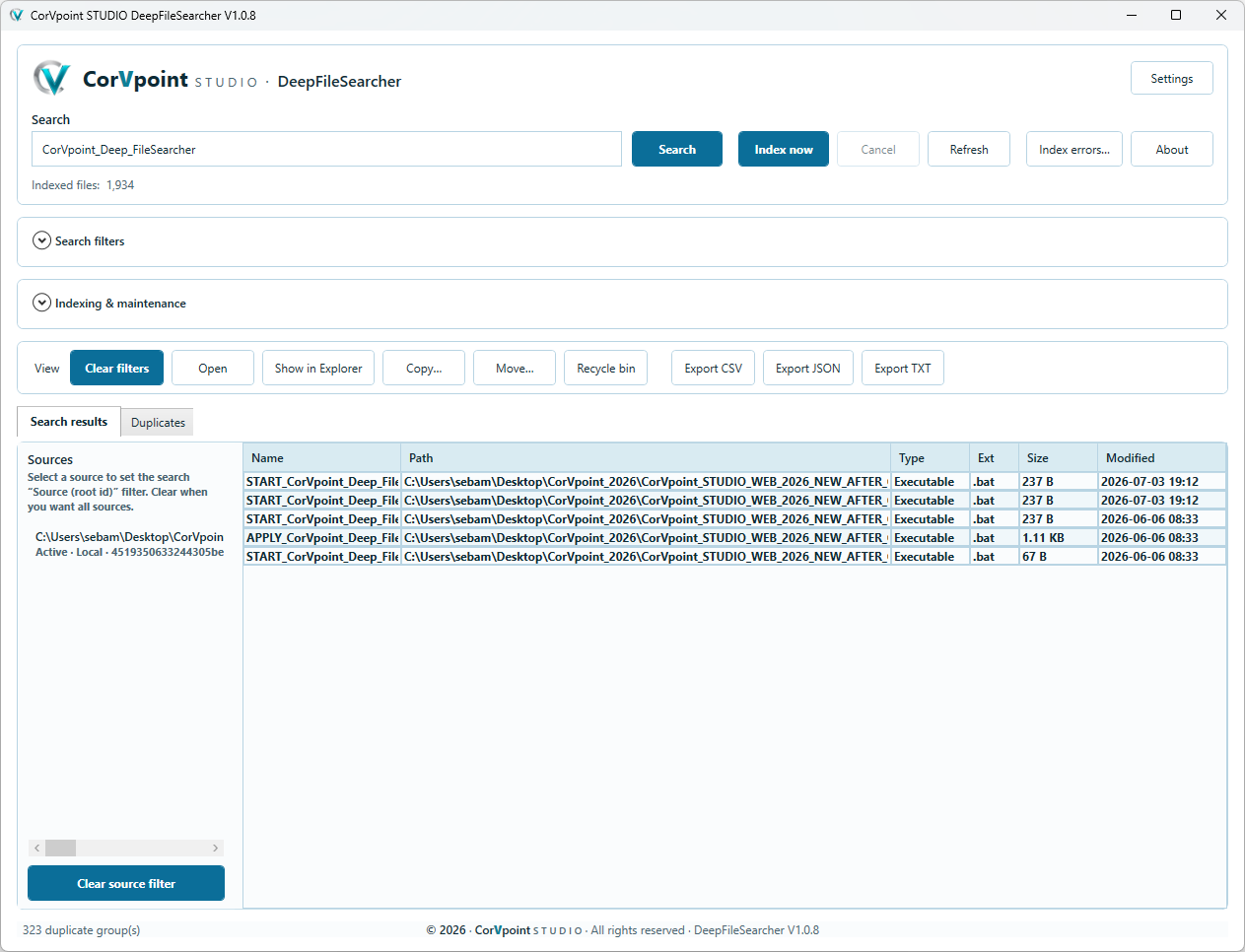The width and height of the screenshot is (1245, 952).
Task: Export results as TXT
Action: pyautogui.click(x=903, y=368)
